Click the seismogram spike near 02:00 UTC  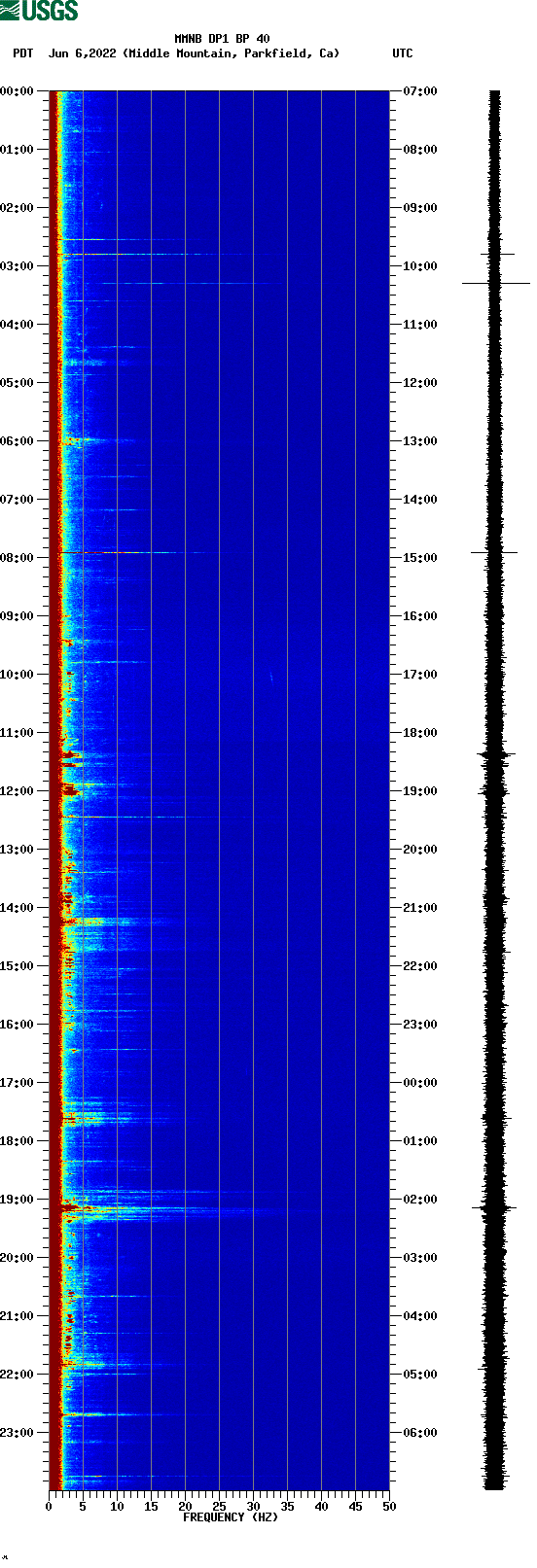point(495,1207)
